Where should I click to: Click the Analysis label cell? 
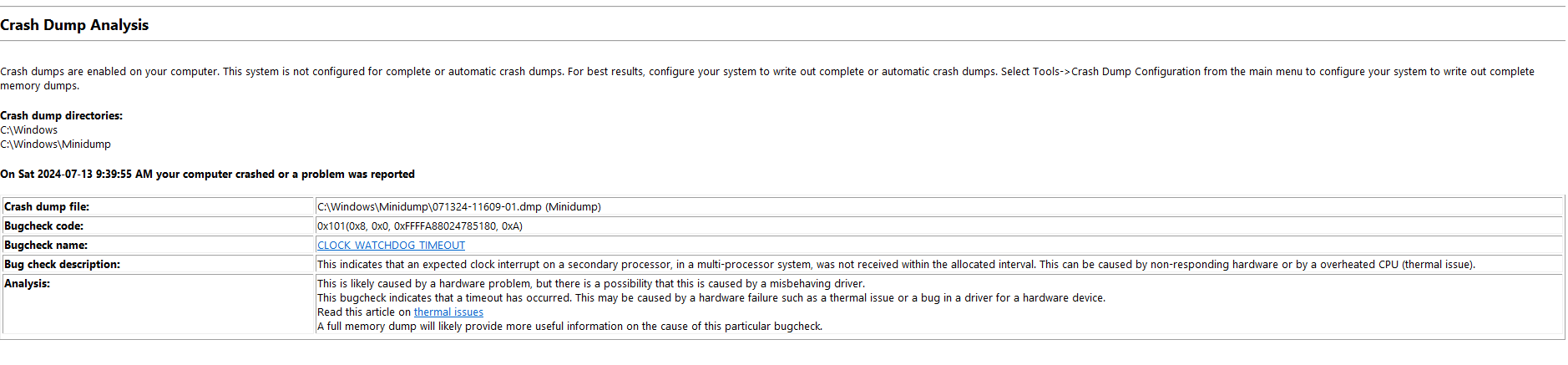pos(158,305)
